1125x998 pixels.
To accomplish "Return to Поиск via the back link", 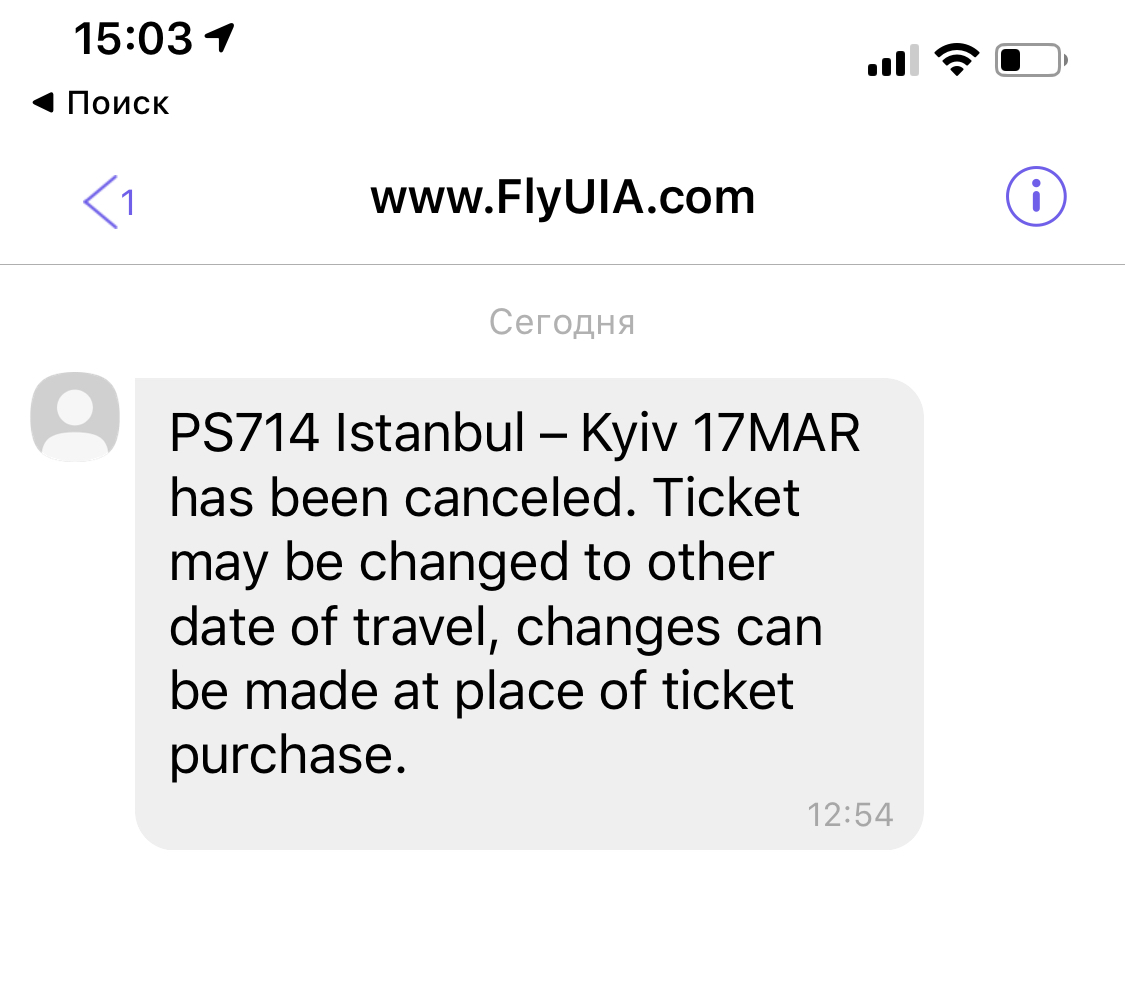I will click(x=101, y=103).
